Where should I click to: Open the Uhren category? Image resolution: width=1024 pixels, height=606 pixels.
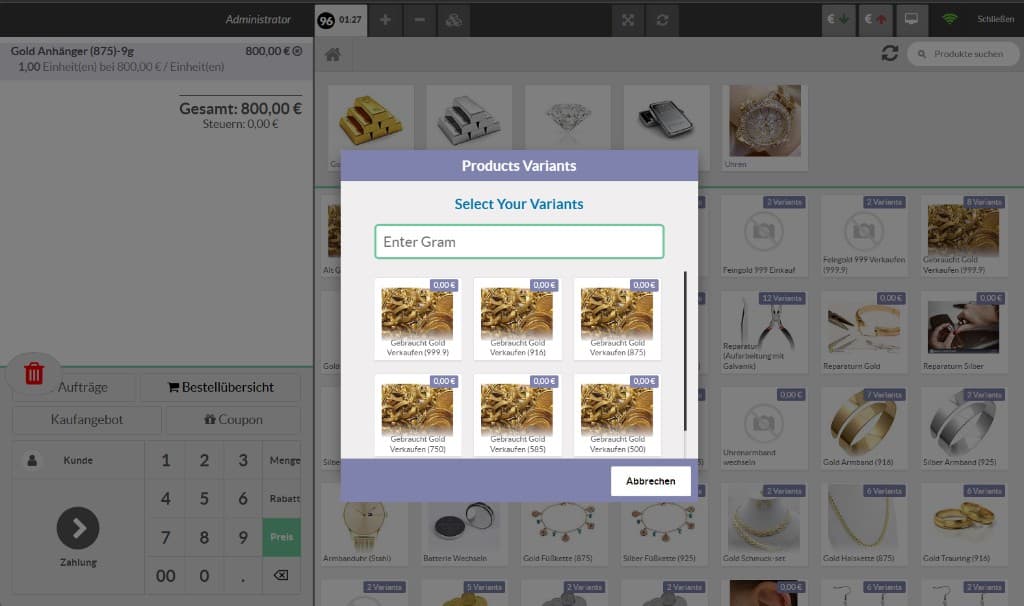coord(765,127)
